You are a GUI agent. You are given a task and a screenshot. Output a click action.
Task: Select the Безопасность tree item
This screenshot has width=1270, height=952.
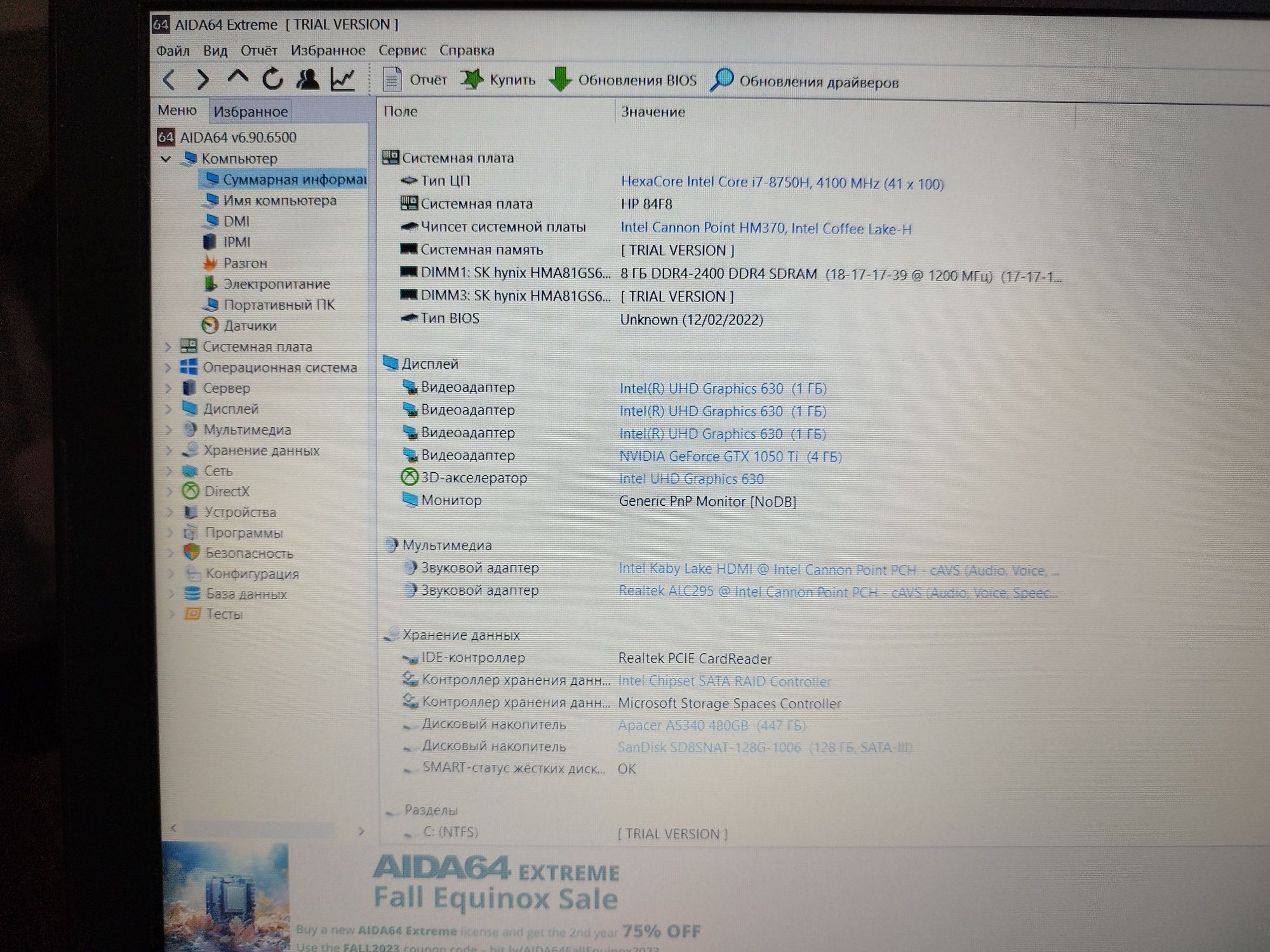coord(239,553)
